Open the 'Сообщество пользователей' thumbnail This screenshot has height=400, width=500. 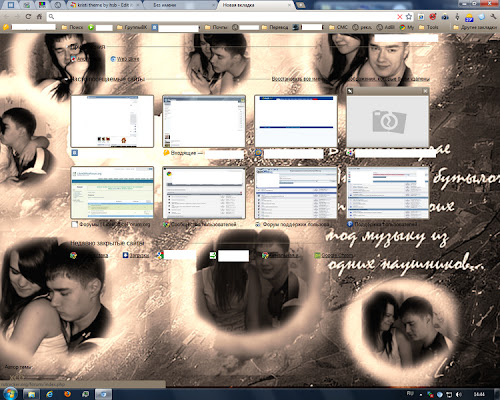click(204, 193)
